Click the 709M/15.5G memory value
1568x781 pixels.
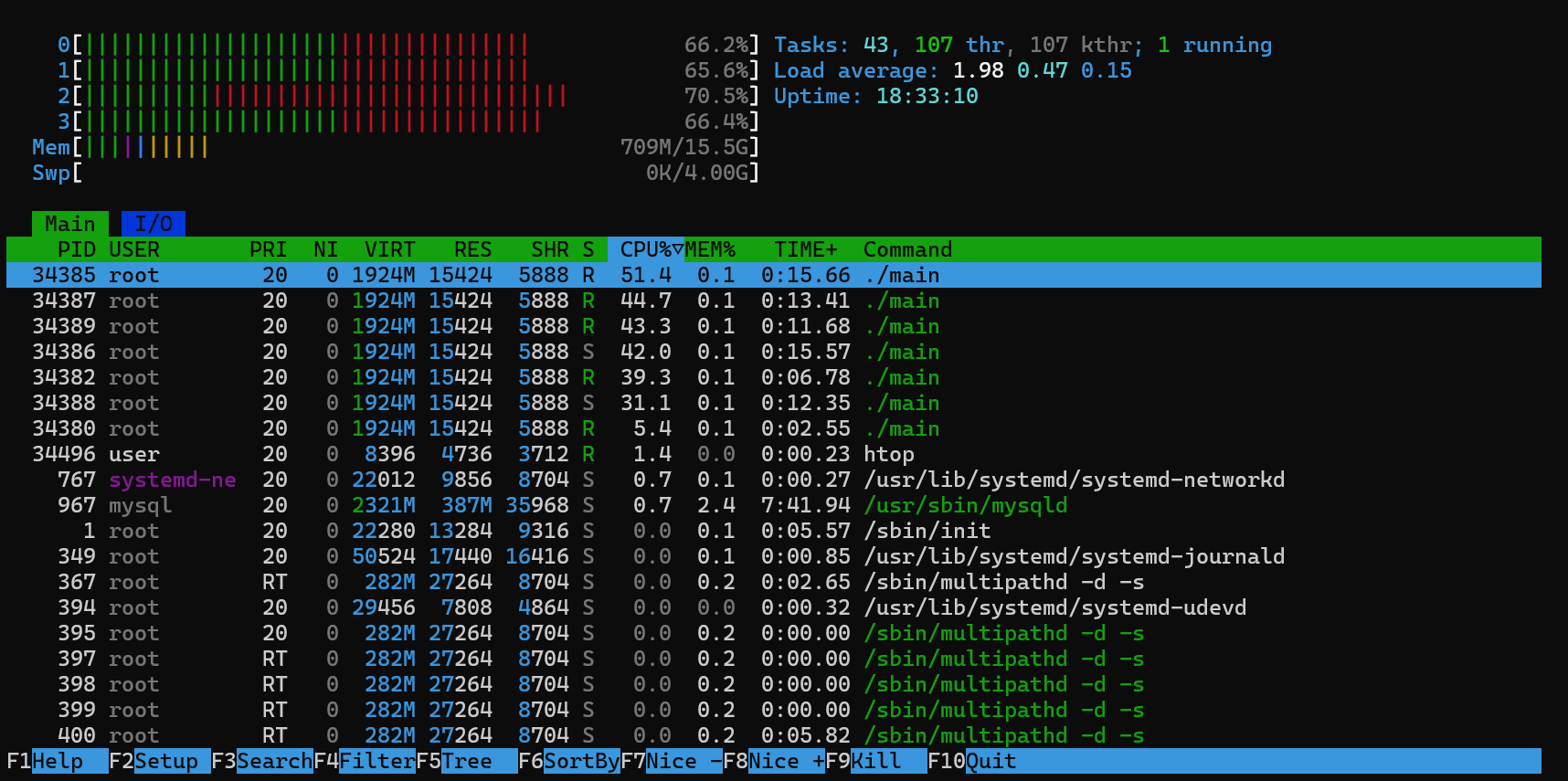pyautogui.click(x=684, y=147)
